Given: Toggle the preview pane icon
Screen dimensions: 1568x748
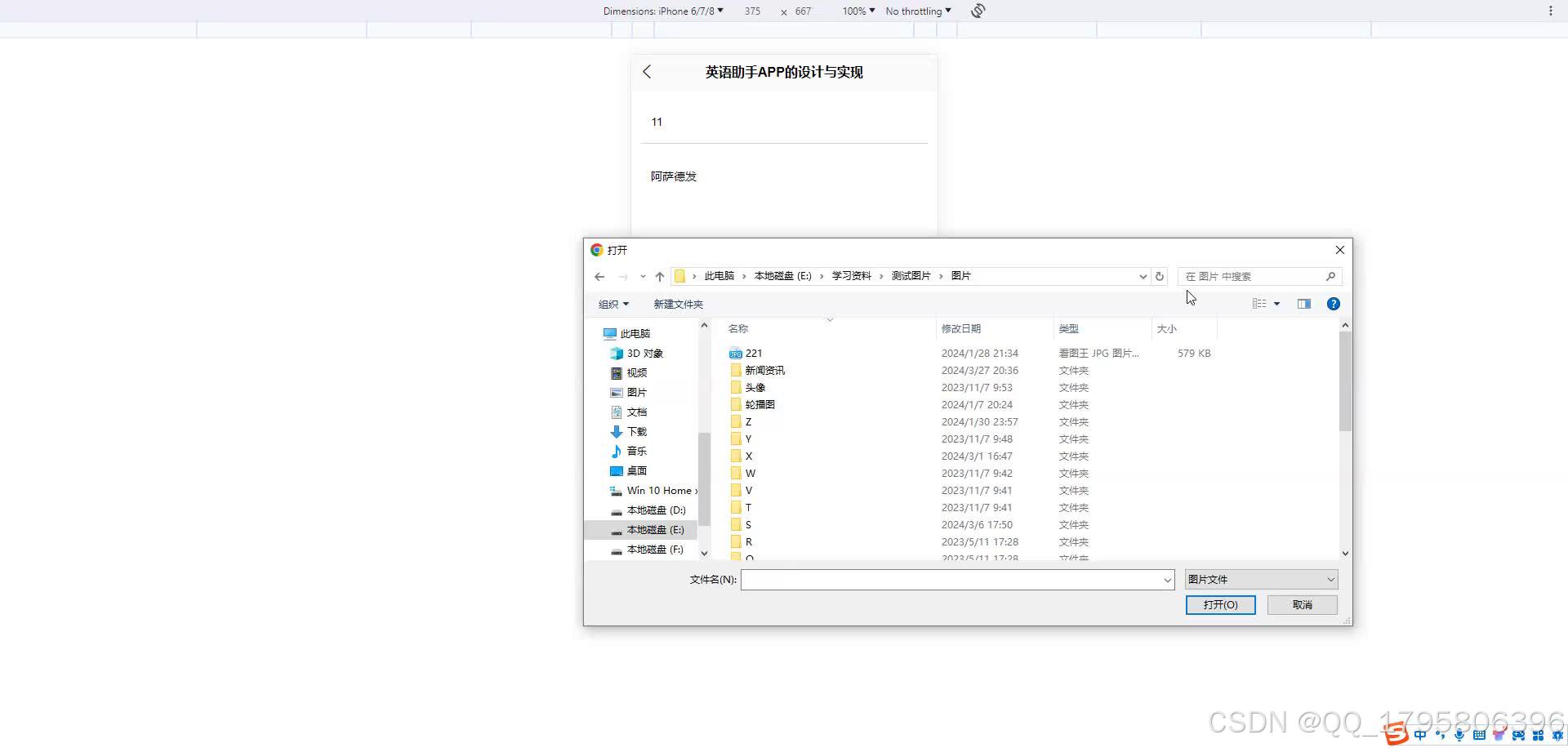Looking at the screenshot, I should pyautogui.click(x=1304, y=304).
